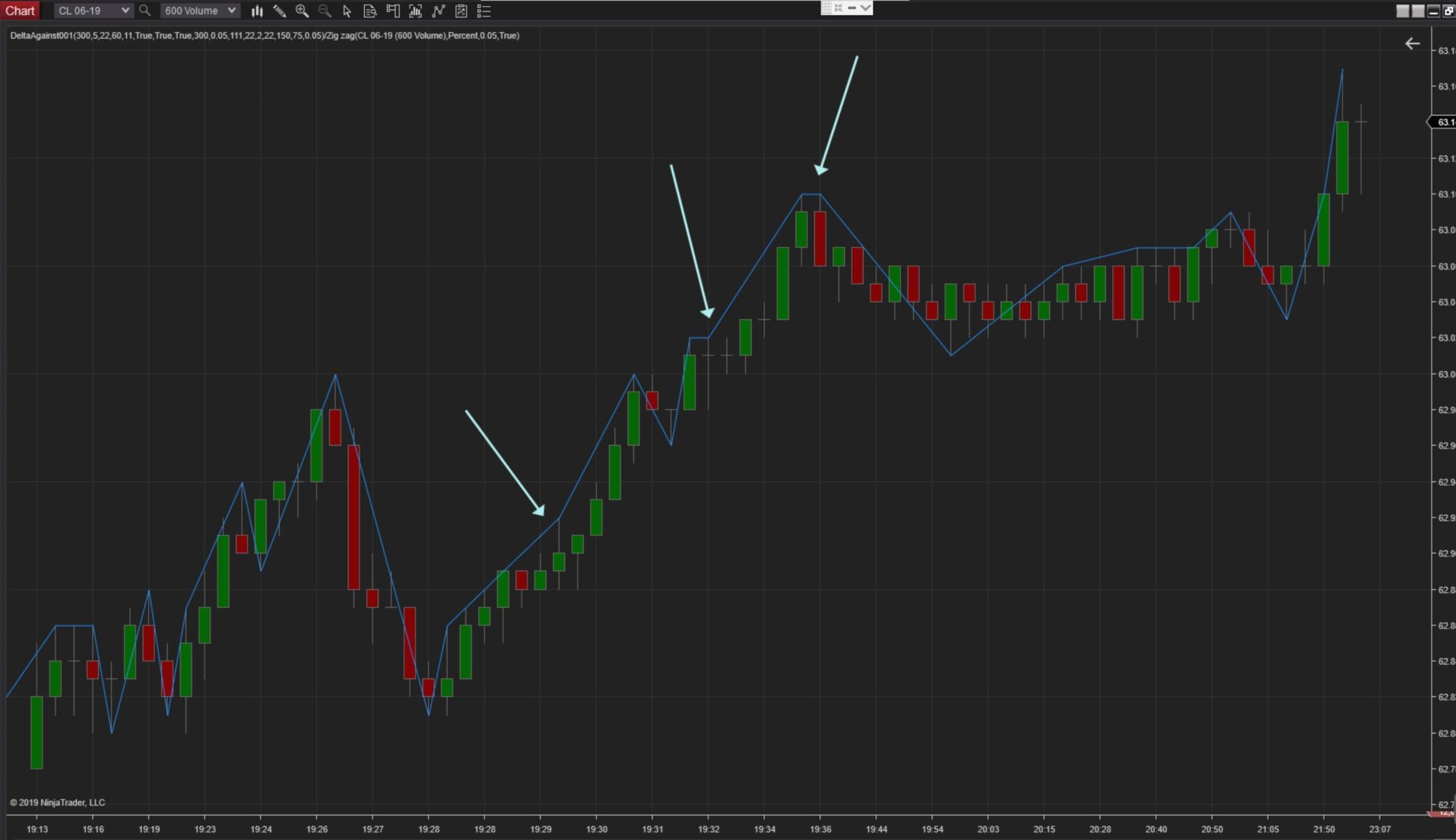
Task: Click the minimize dash on floating tab
Action: pos(852,8)
